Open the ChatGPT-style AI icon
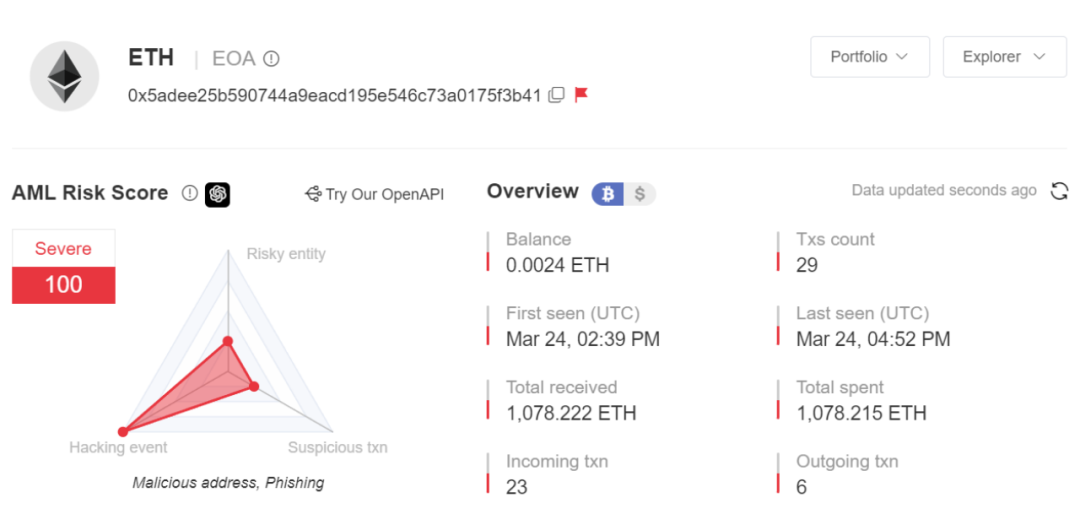The height and width of the screenshot is (525, 1080). click(218, 194)
